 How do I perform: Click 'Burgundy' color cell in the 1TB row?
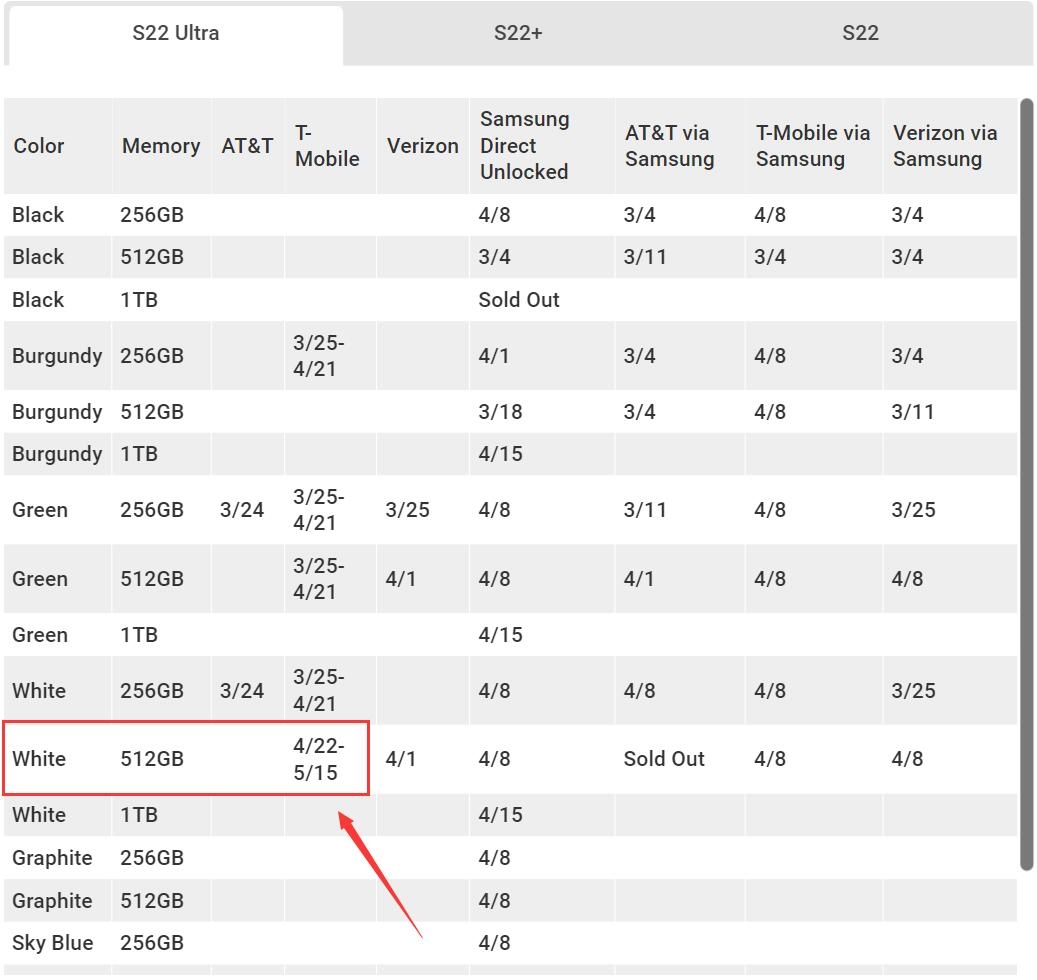coord(58,454)
